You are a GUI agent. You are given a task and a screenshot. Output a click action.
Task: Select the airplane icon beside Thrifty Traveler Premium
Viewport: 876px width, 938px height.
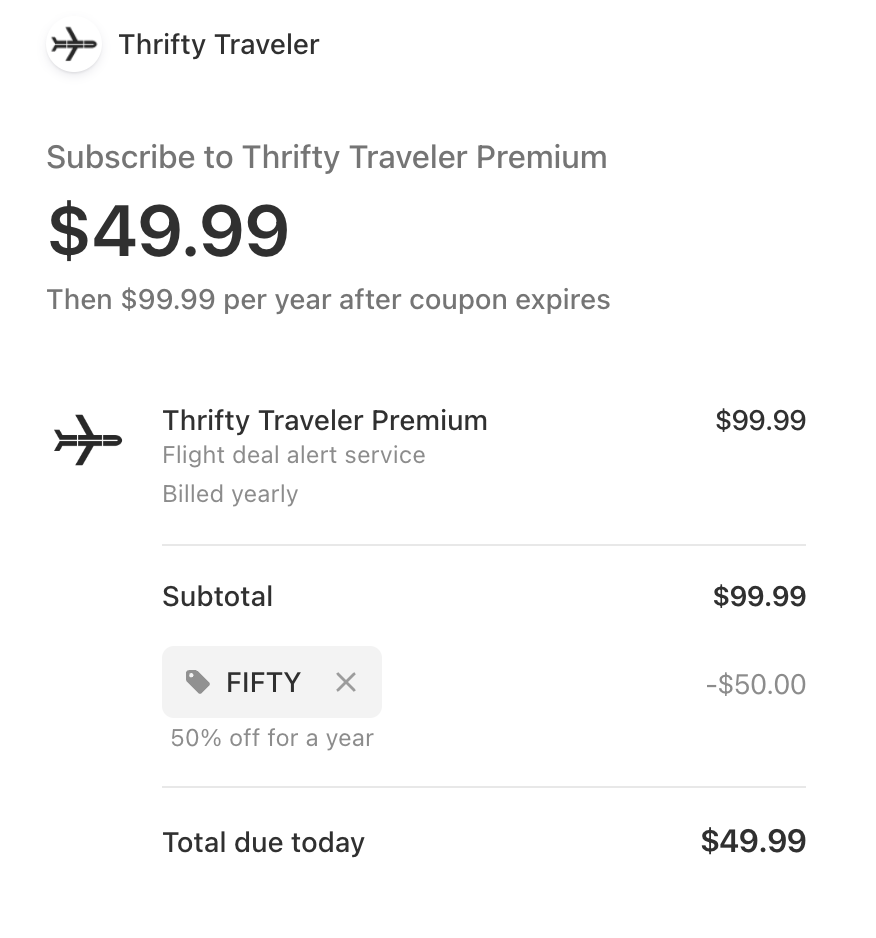pos(87,438)
